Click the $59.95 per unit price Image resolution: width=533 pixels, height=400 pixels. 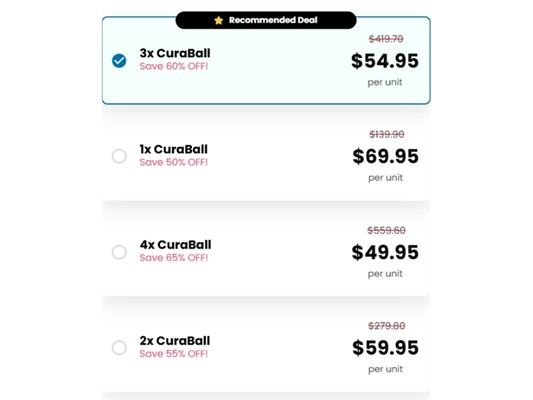click(x=385, y=348)
